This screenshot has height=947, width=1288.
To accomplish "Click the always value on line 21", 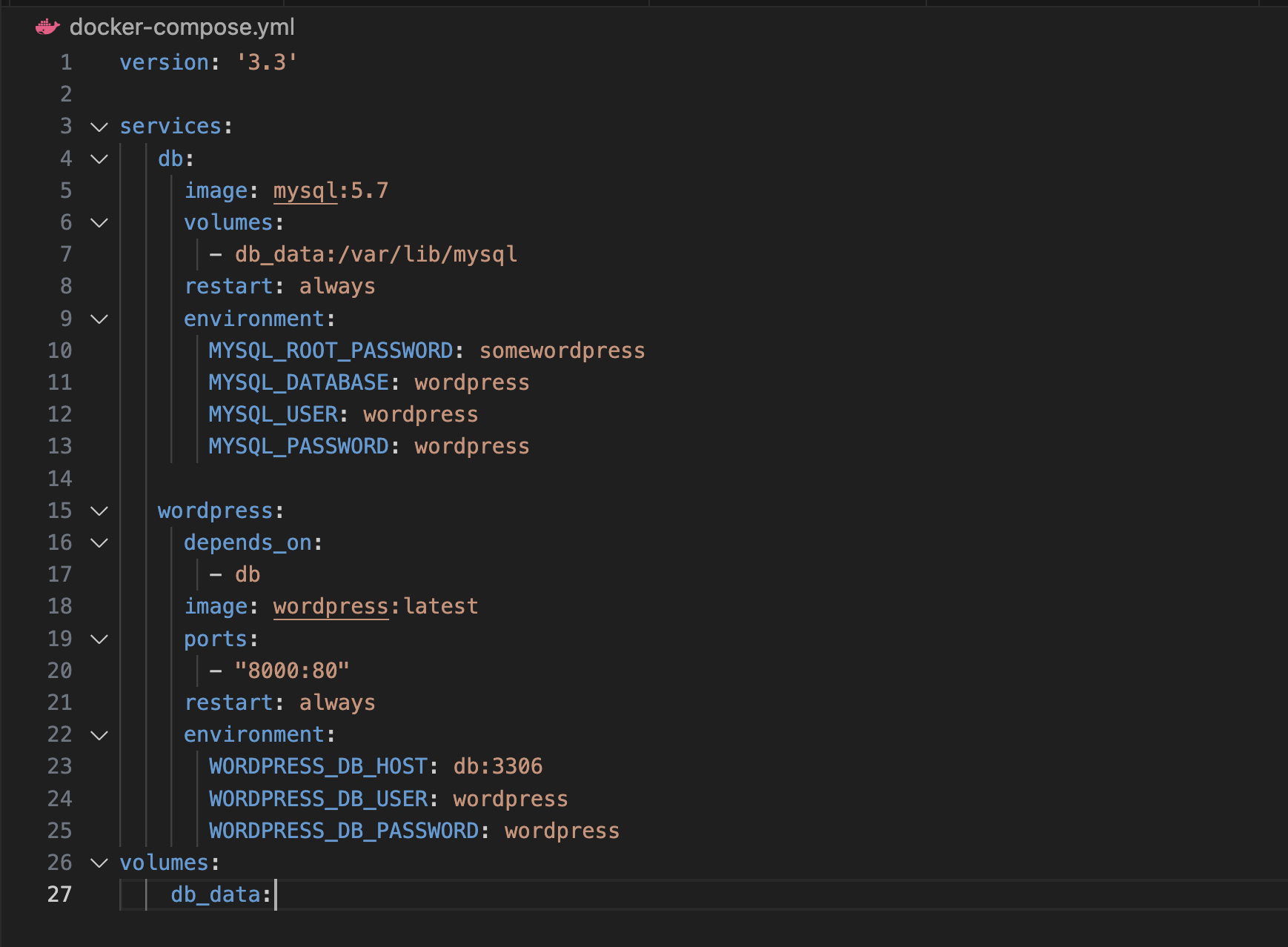I will (x=337, y=702).
